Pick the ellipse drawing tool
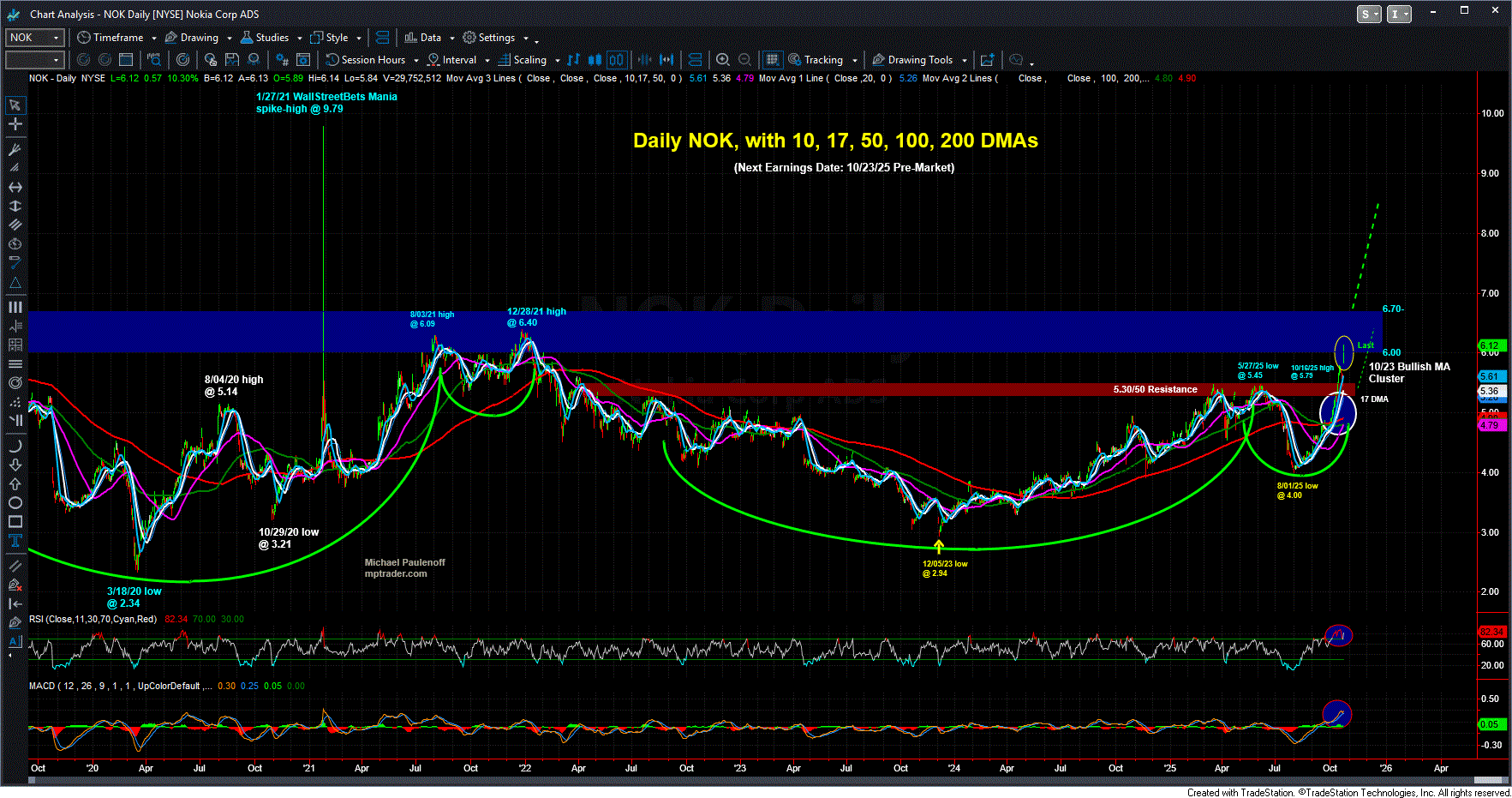Image resolution: width=1512 pixels, height=798 pixels. (15, 503)
